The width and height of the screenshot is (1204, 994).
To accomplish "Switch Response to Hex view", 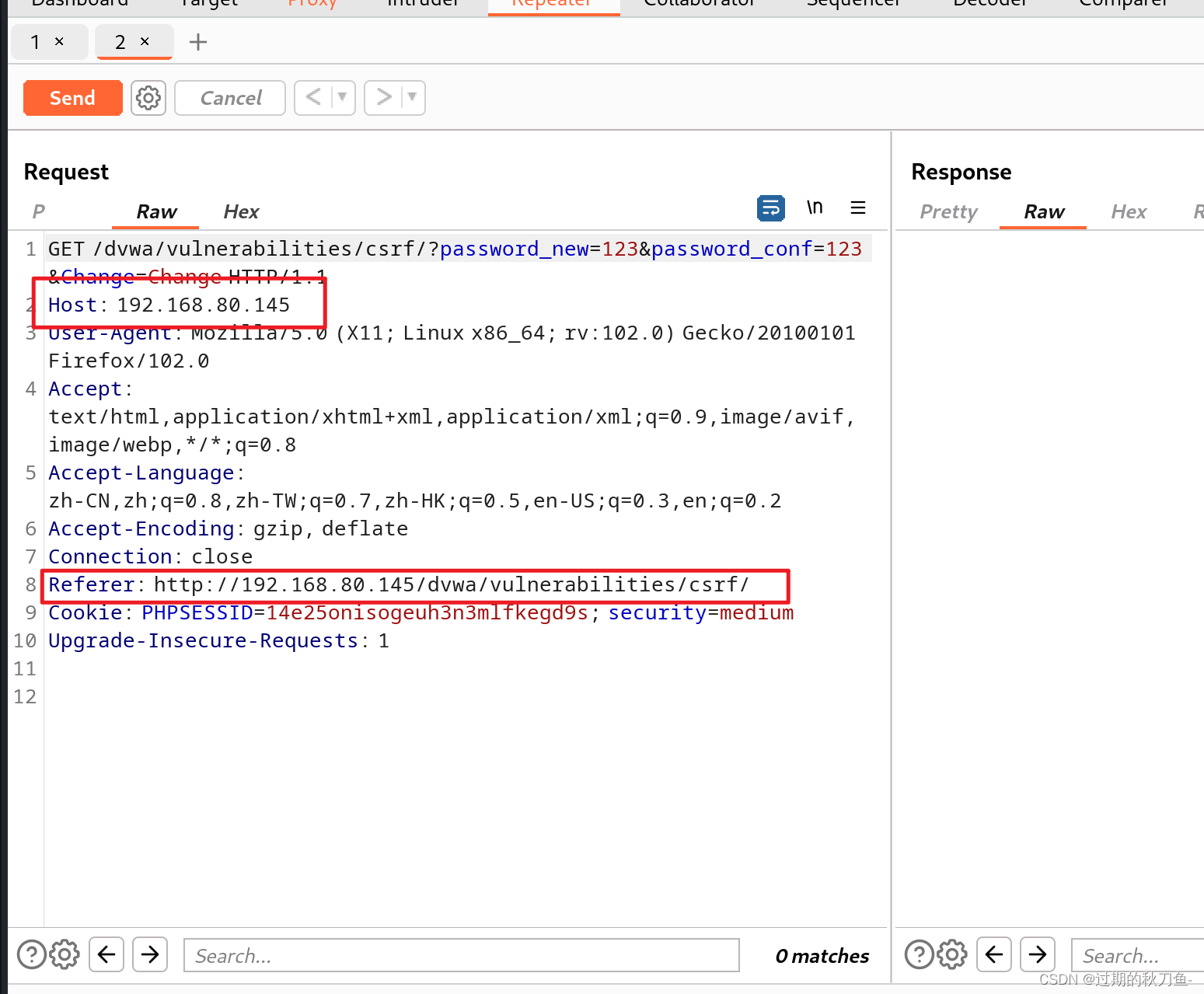I will pos(1129,211).
